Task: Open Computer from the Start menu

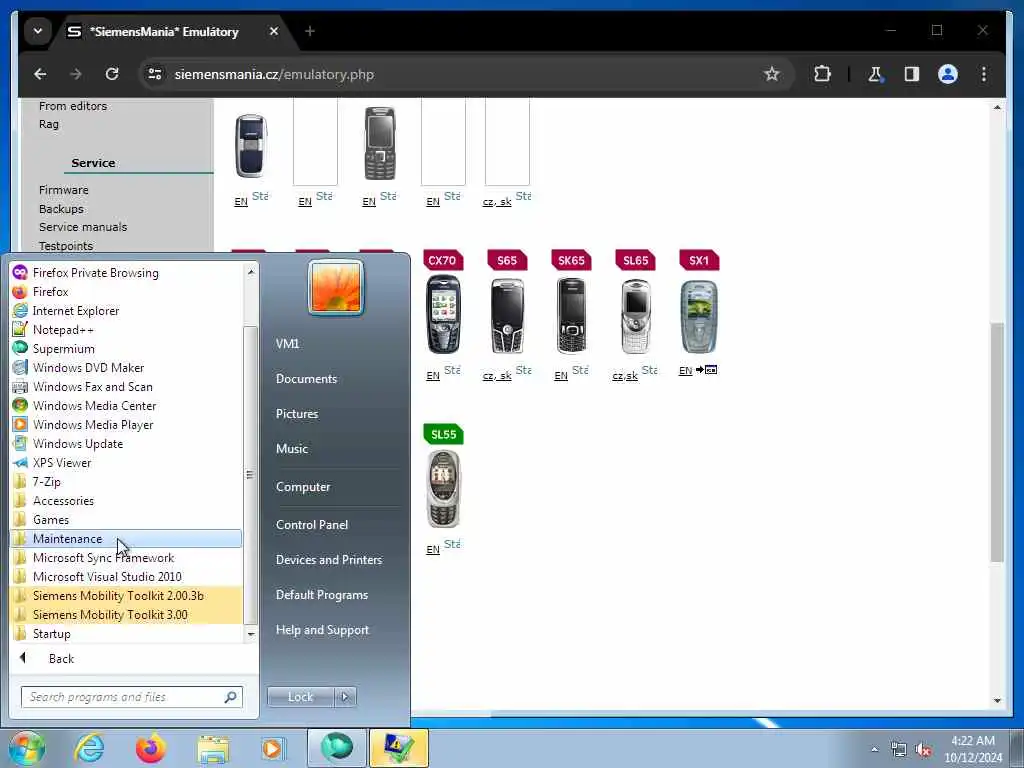Action: pos(303,487)
